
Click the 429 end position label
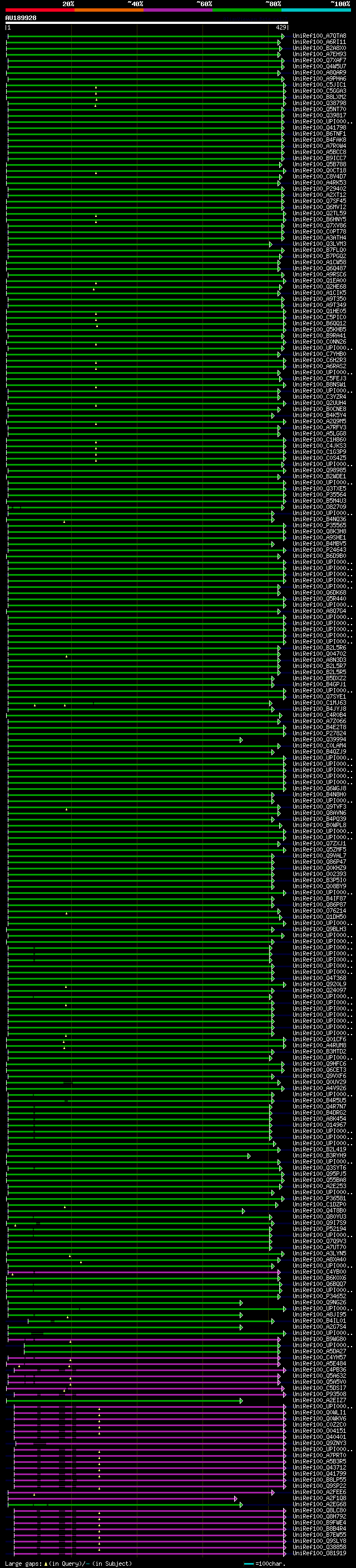(x=280, y=27)
